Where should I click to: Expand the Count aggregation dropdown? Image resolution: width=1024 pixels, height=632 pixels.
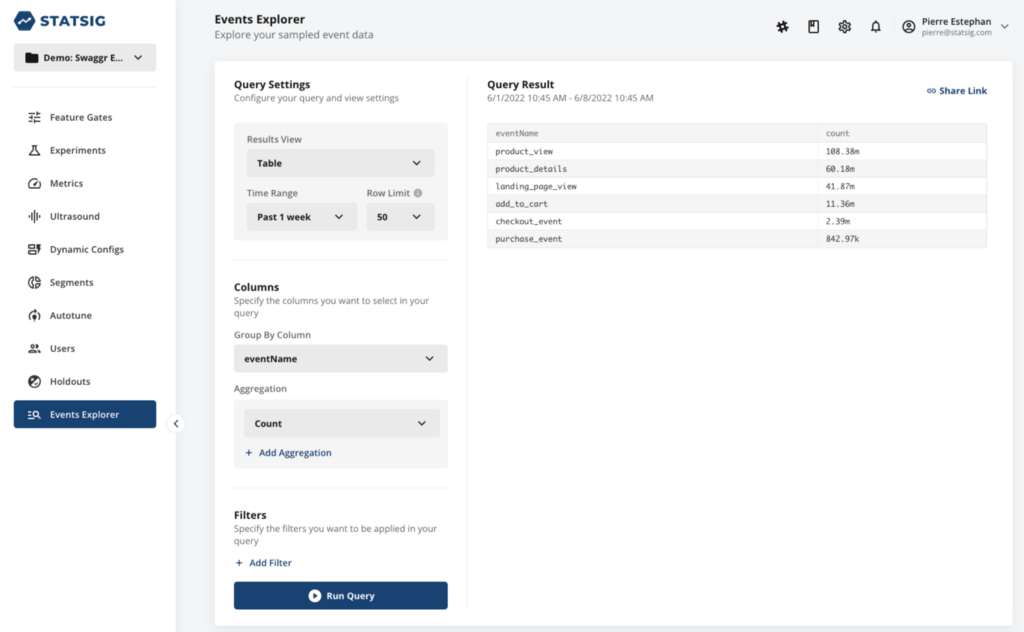[341, 423]
